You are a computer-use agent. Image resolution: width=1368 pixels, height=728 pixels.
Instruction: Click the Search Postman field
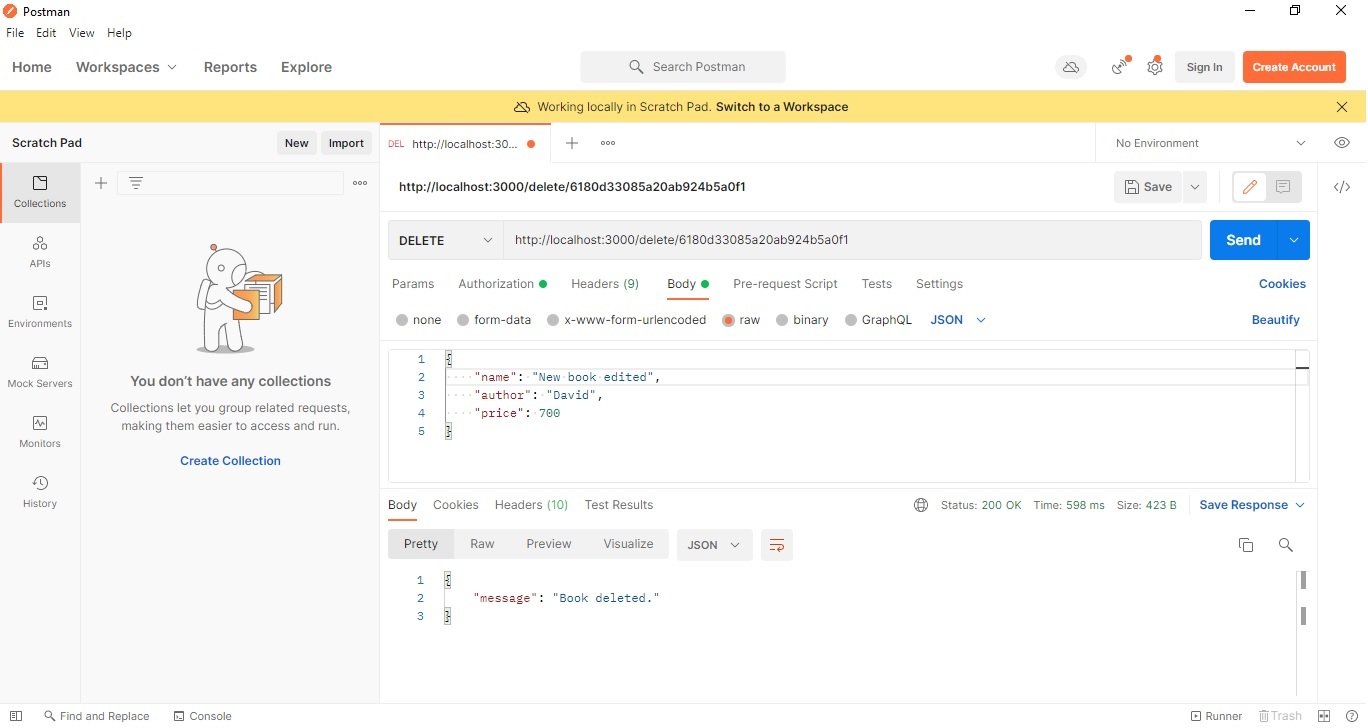coord(683,67)
